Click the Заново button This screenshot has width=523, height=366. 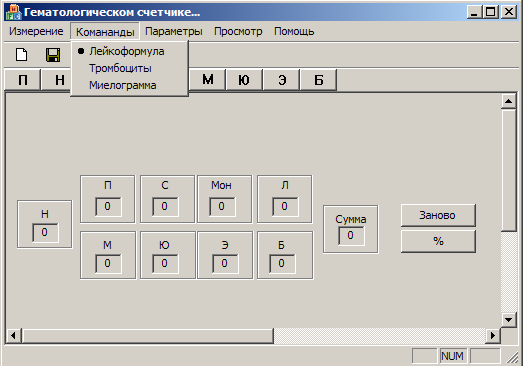click(x=438, y=216)
